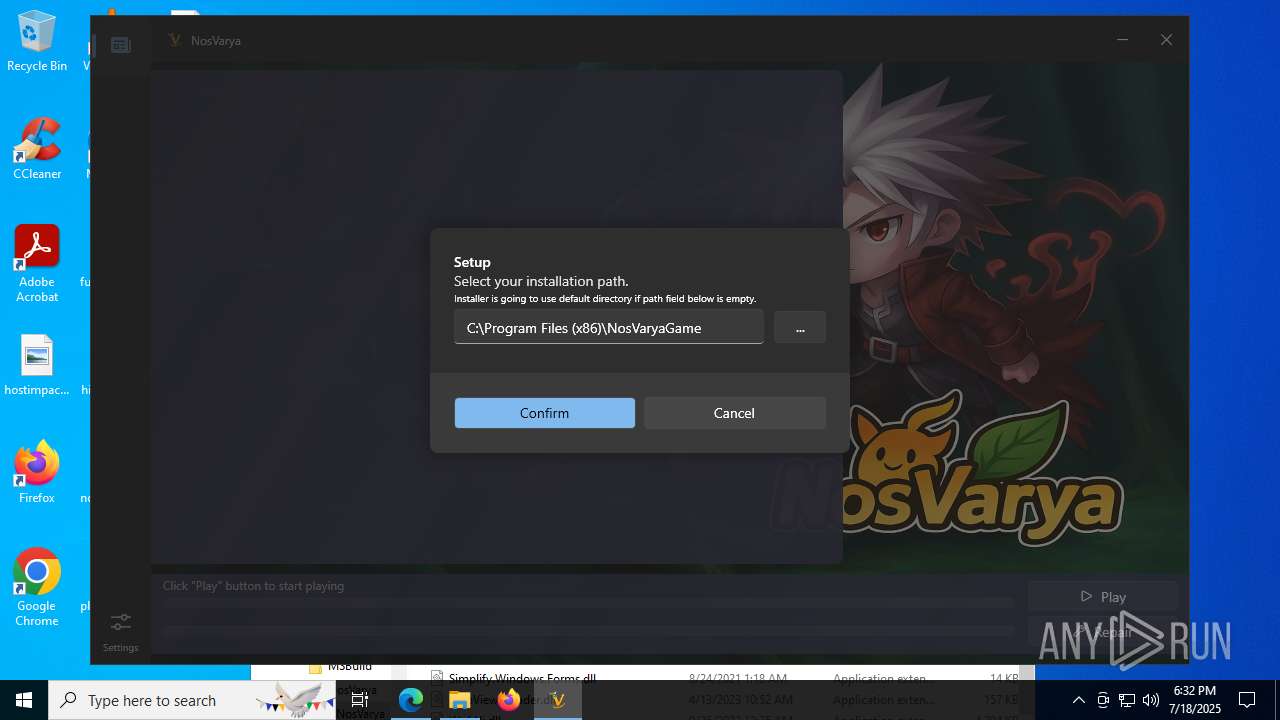Open the volume control tray icon
1280x720 pixels.
point(1151,700)
